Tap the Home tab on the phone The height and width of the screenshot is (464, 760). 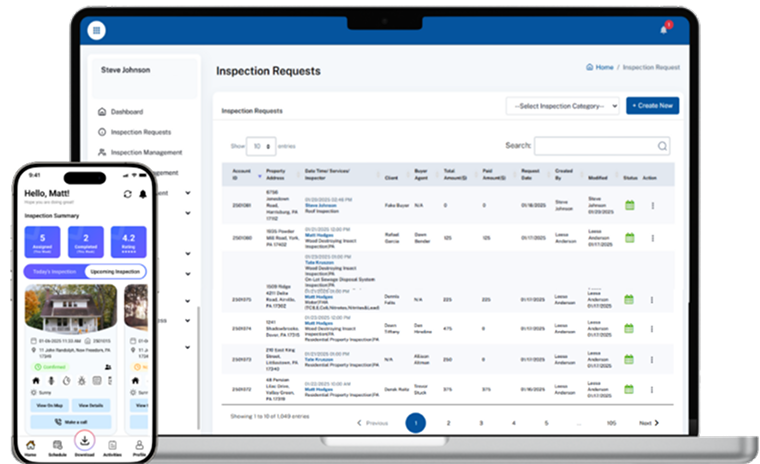coord(31,448)
